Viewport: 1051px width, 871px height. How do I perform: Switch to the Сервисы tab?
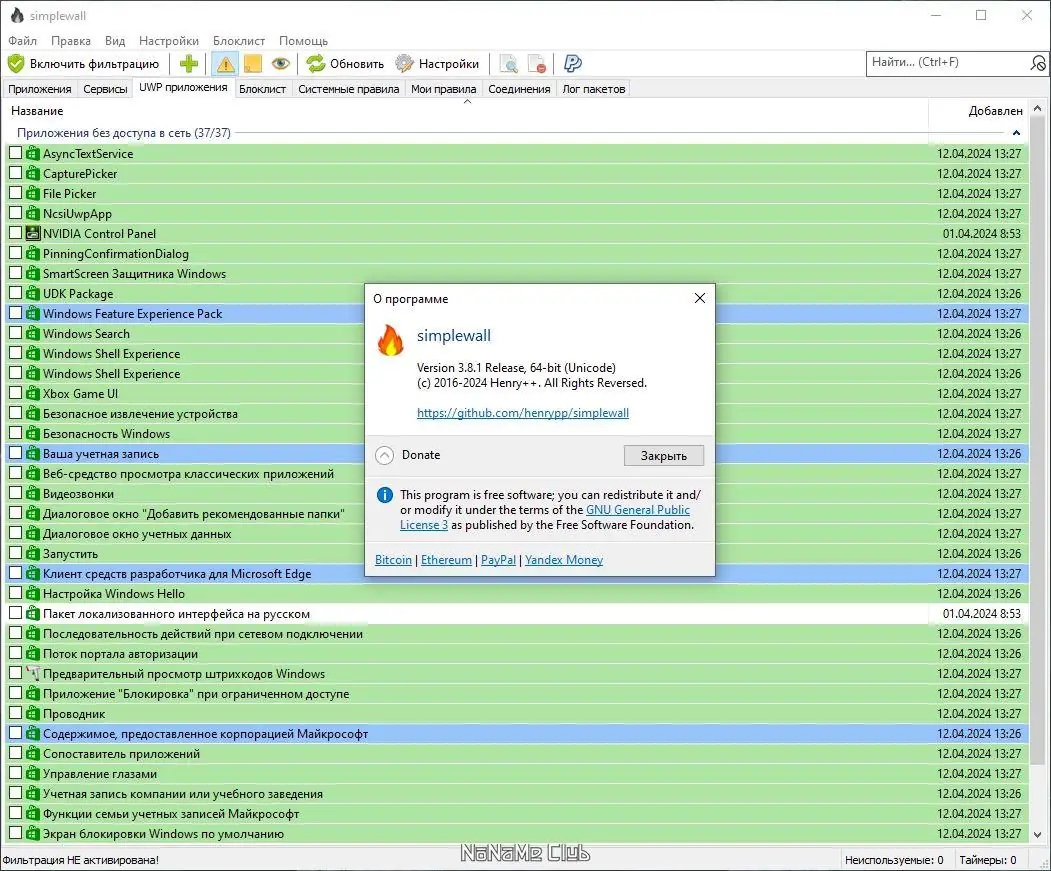(105, 89)
